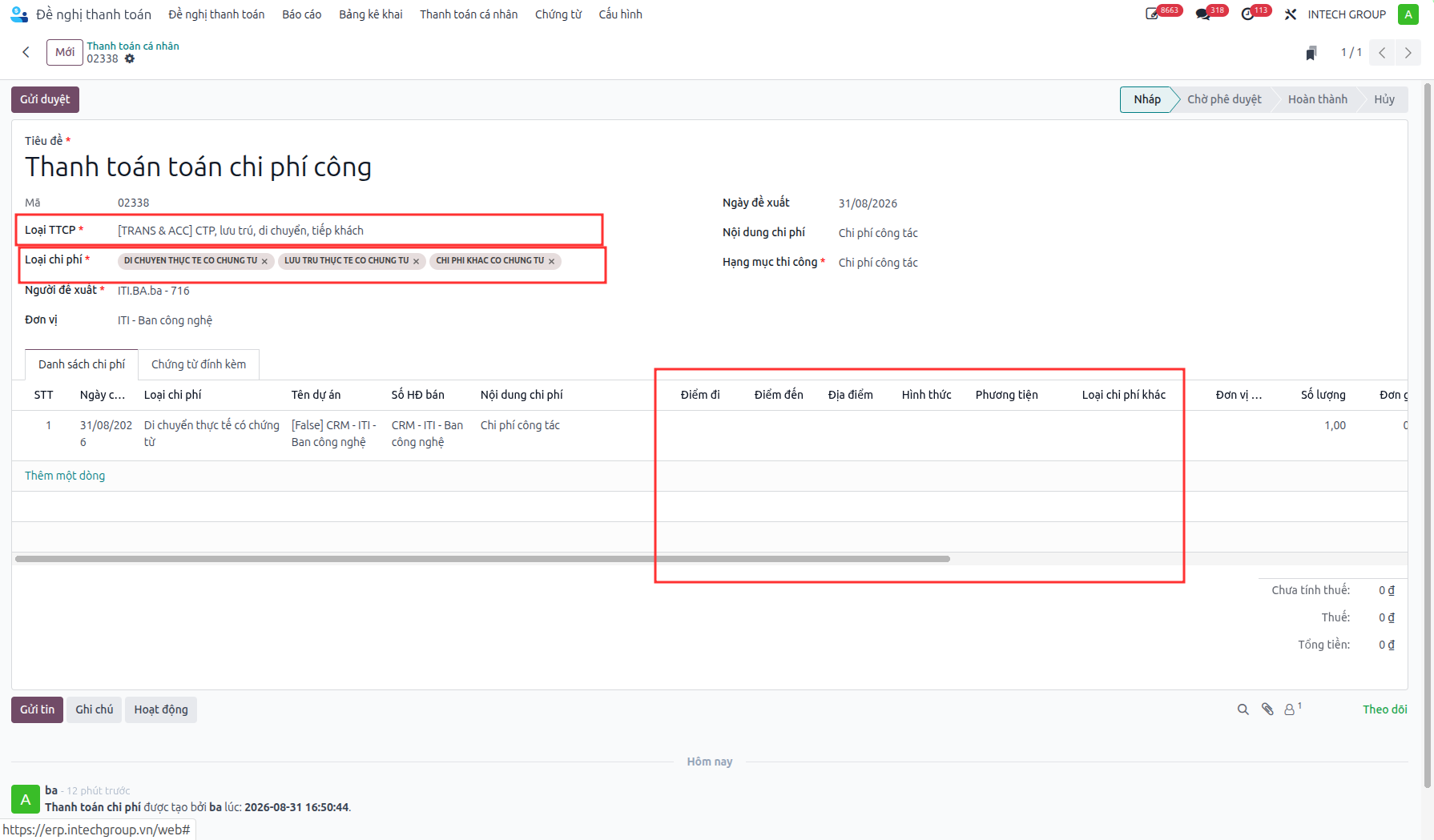The image size is (1434, 840).
Task: Select the Danh sách chi phí tab
Action: coord(82,364)
